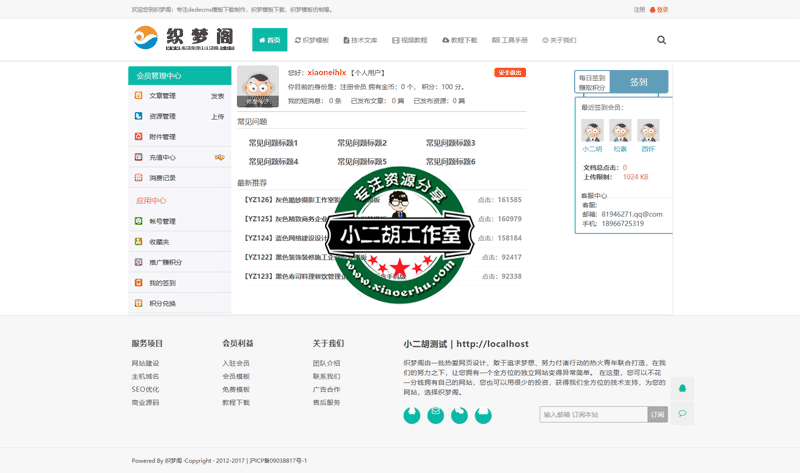The width and height of the screenshot is (800, 473).
Task: Click the floating QQ bell icon
Action: pyautogui.click(x=682, y=388)
